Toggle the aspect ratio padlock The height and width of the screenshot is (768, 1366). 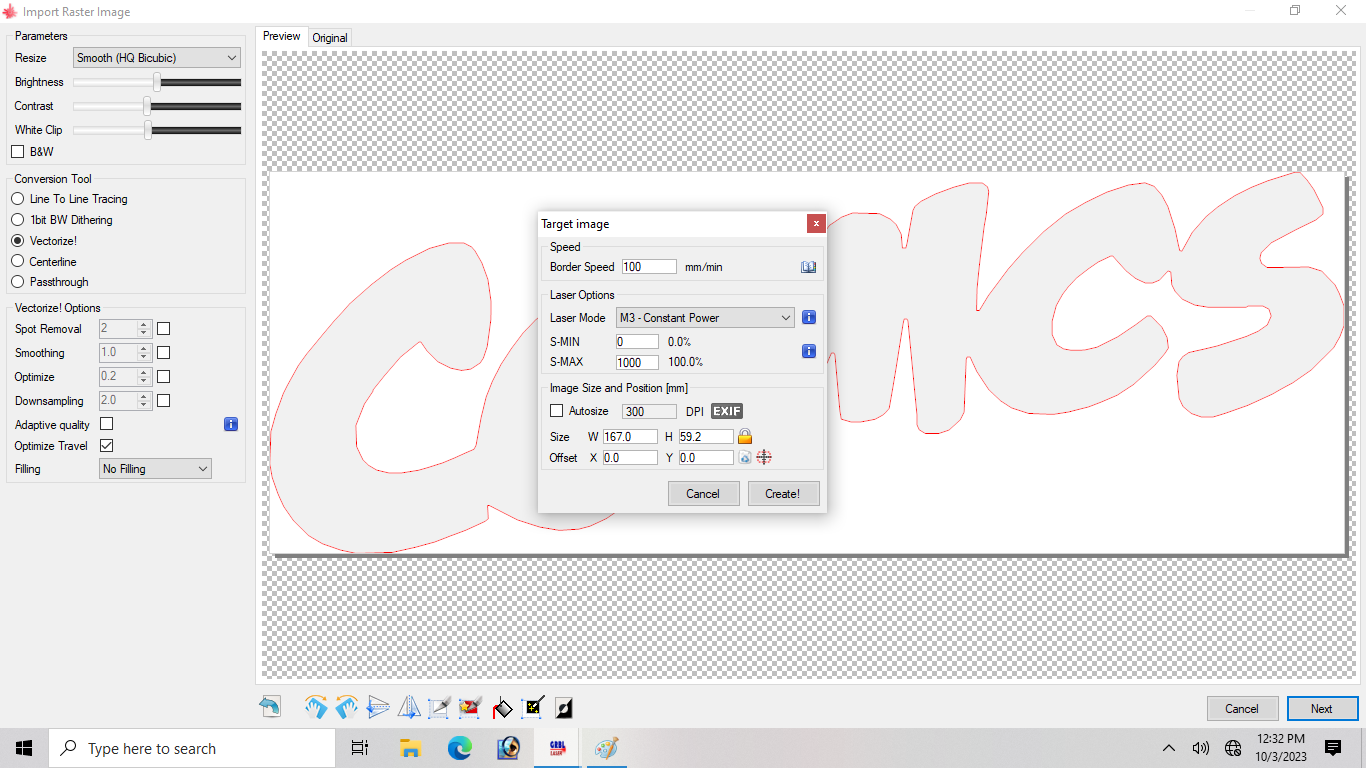(744, 436)
